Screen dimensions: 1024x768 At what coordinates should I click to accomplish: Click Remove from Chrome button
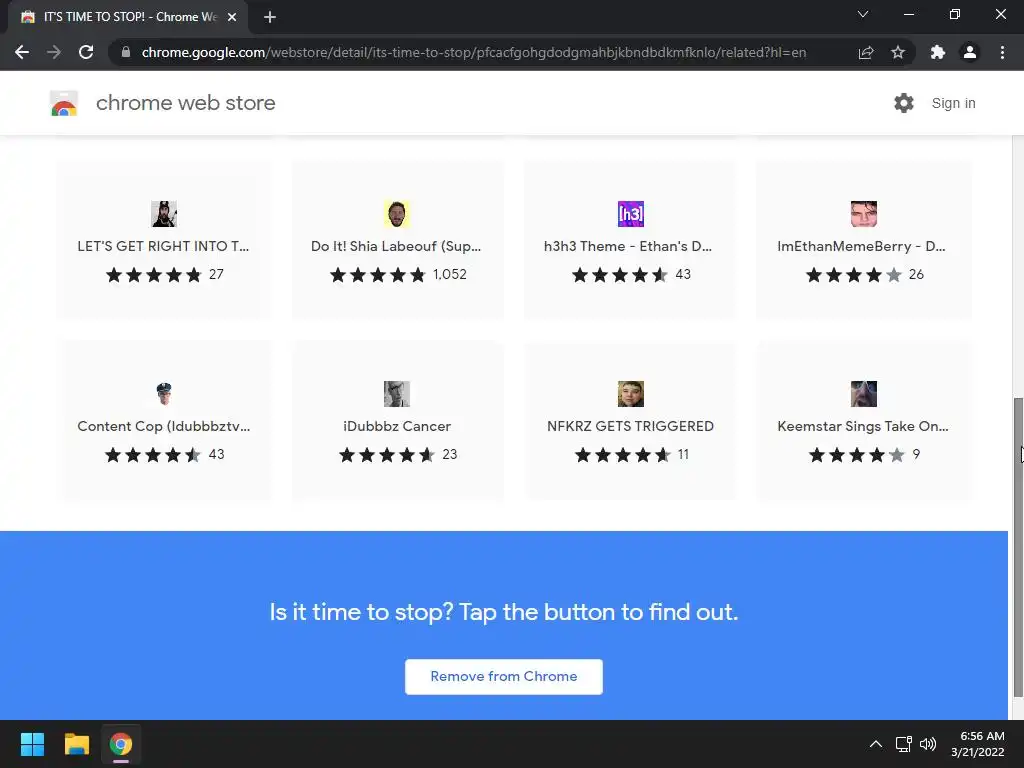(x=504, y=677)
